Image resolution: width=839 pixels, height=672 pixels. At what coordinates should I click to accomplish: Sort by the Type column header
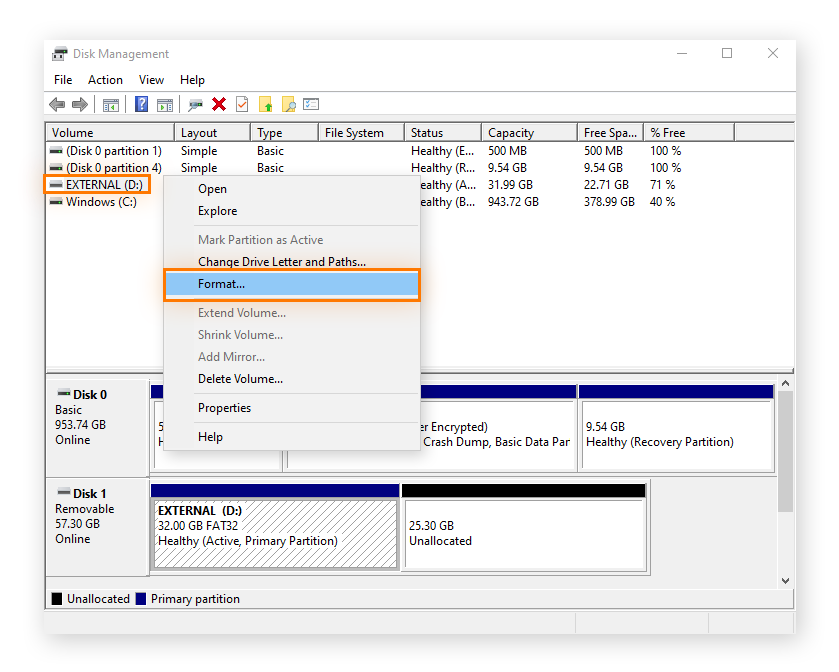[x=284, y=133]
